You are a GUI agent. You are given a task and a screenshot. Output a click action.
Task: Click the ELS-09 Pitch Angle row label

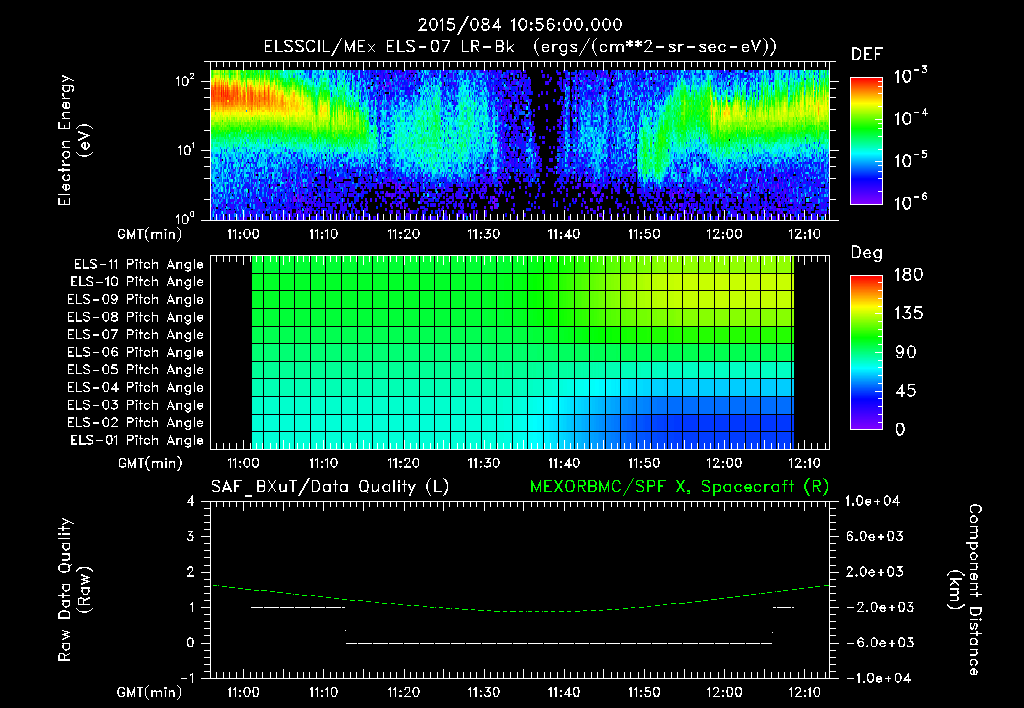tap(135, 300)
